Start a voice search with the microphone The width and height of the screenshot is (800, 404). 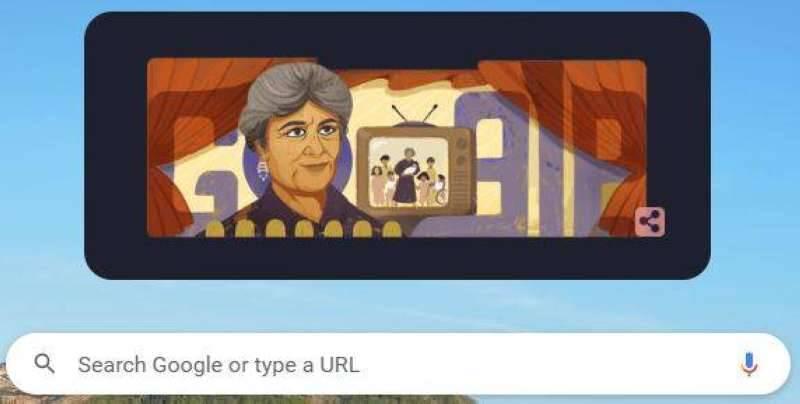[748, 364]
